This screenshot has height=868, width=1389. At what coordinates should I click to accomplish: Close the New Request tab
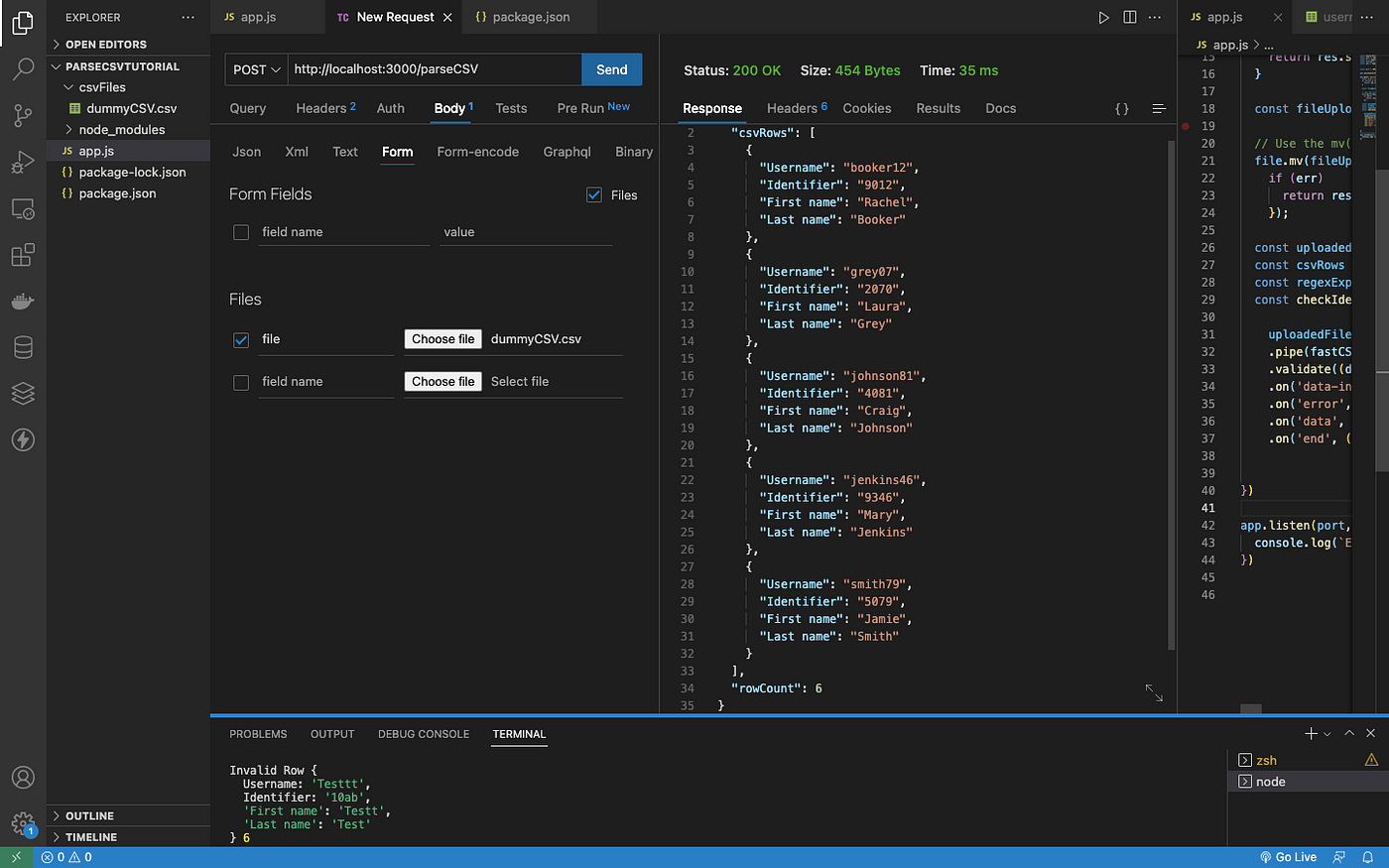coord(447,18)
